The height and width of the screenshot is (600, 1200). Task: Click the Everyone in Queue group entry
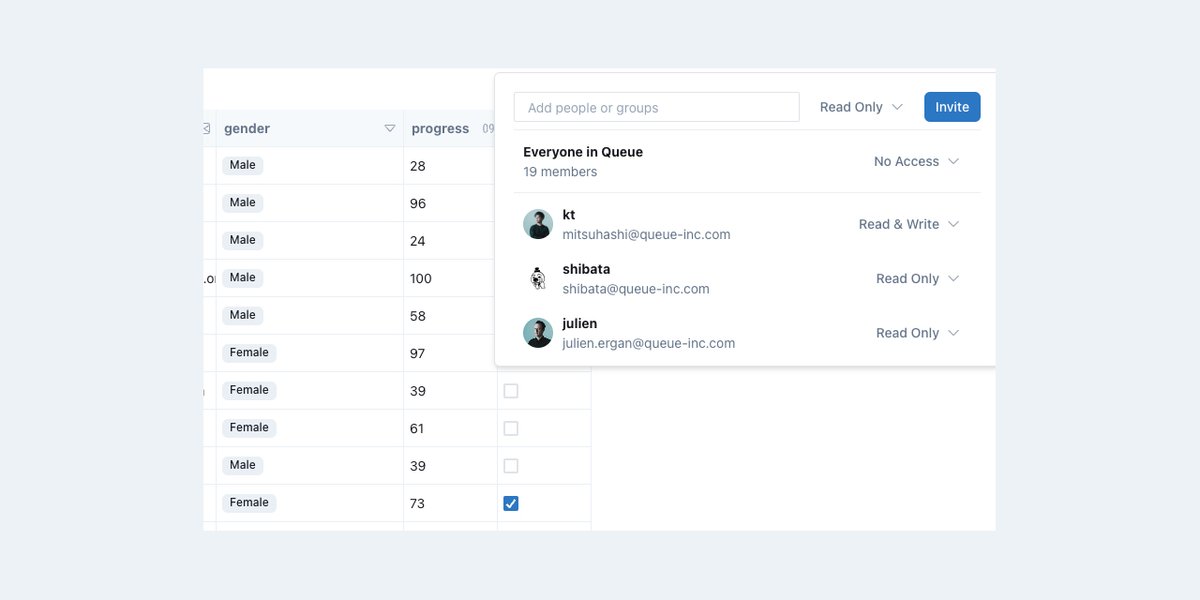coord(583,153)
